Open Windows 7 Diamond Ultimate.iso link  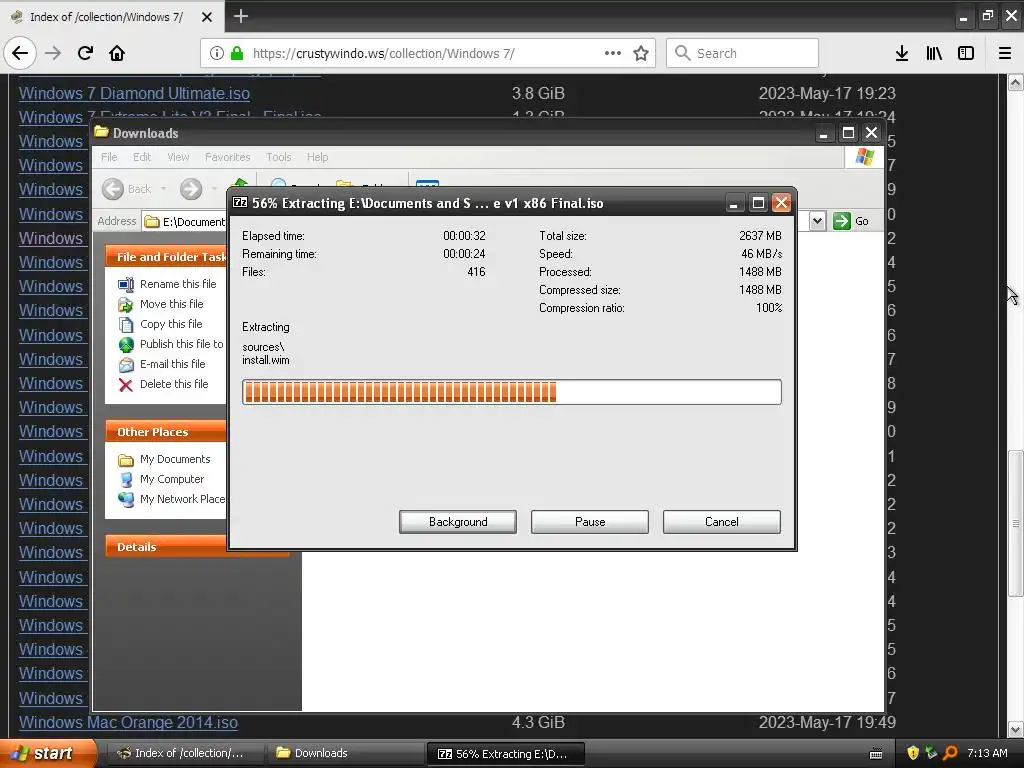[x=134, y=93]
